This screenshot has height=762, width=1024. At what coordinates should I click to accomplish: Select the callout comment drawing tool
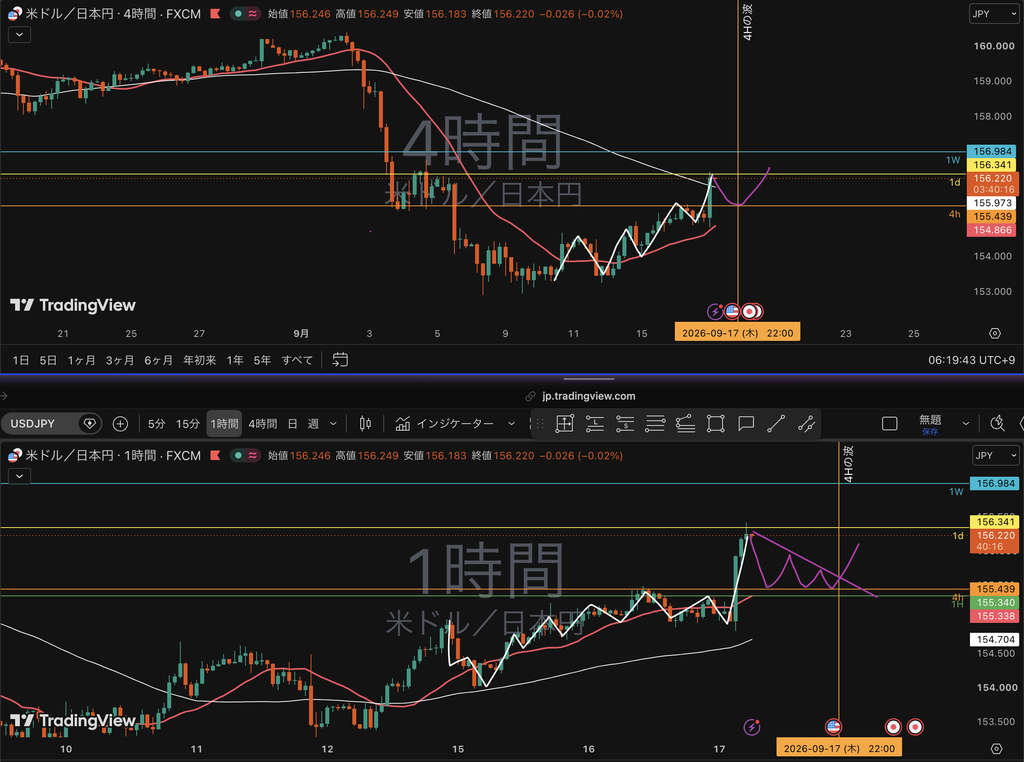(746, 424)
